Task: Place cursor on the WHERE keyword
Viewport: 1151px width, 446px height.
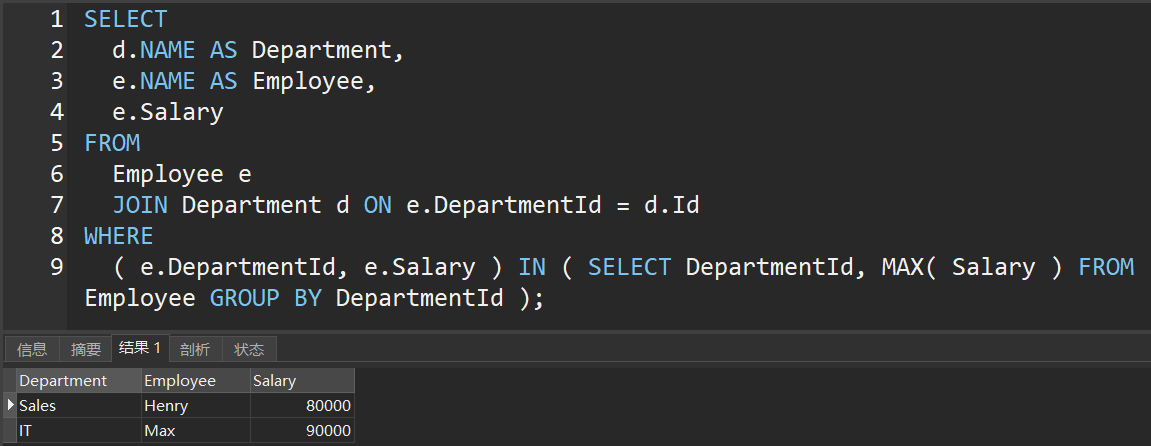Action: 119,236
